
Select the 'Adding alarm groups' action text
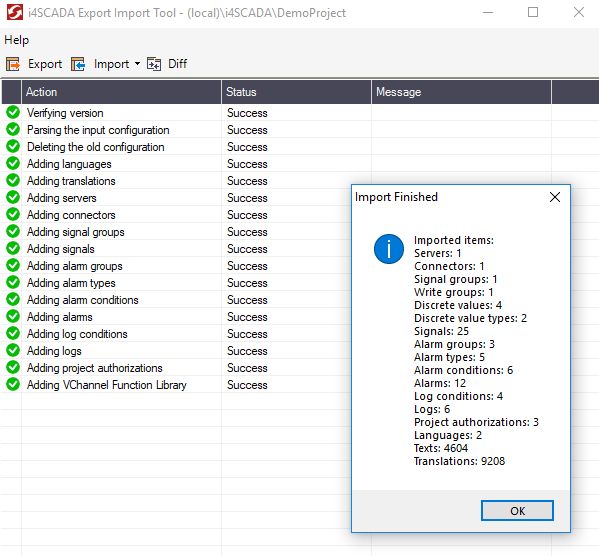click(x=74, y=266)
